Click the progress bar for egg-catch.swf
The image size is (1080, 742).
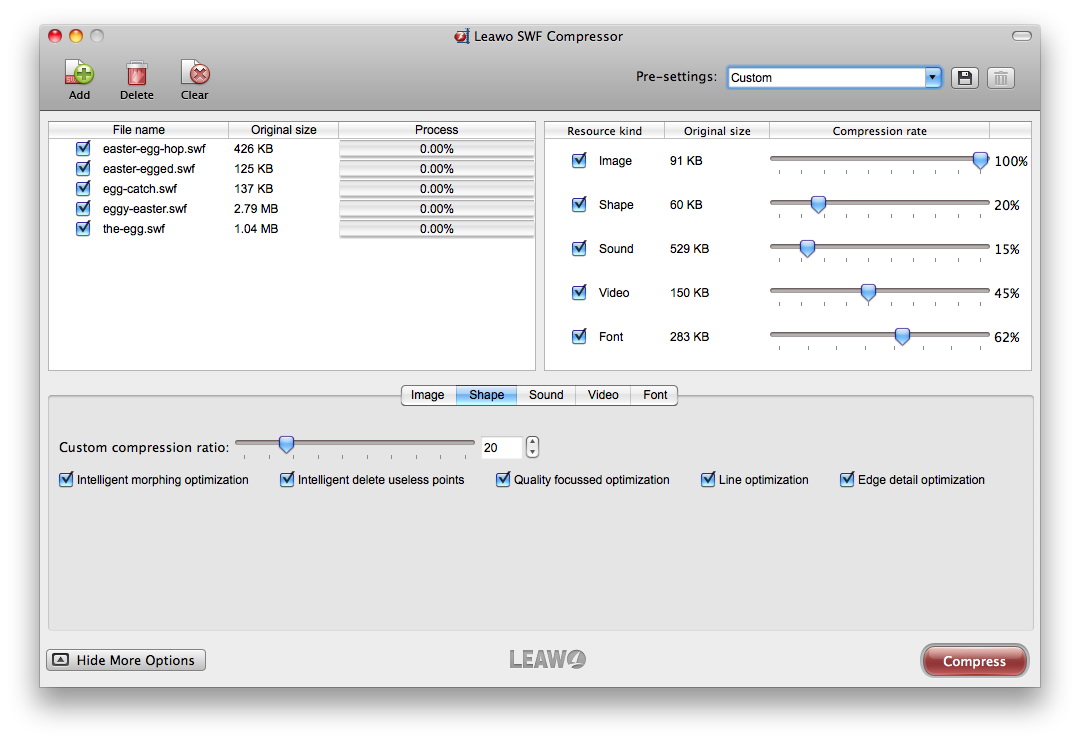point(437,189)
